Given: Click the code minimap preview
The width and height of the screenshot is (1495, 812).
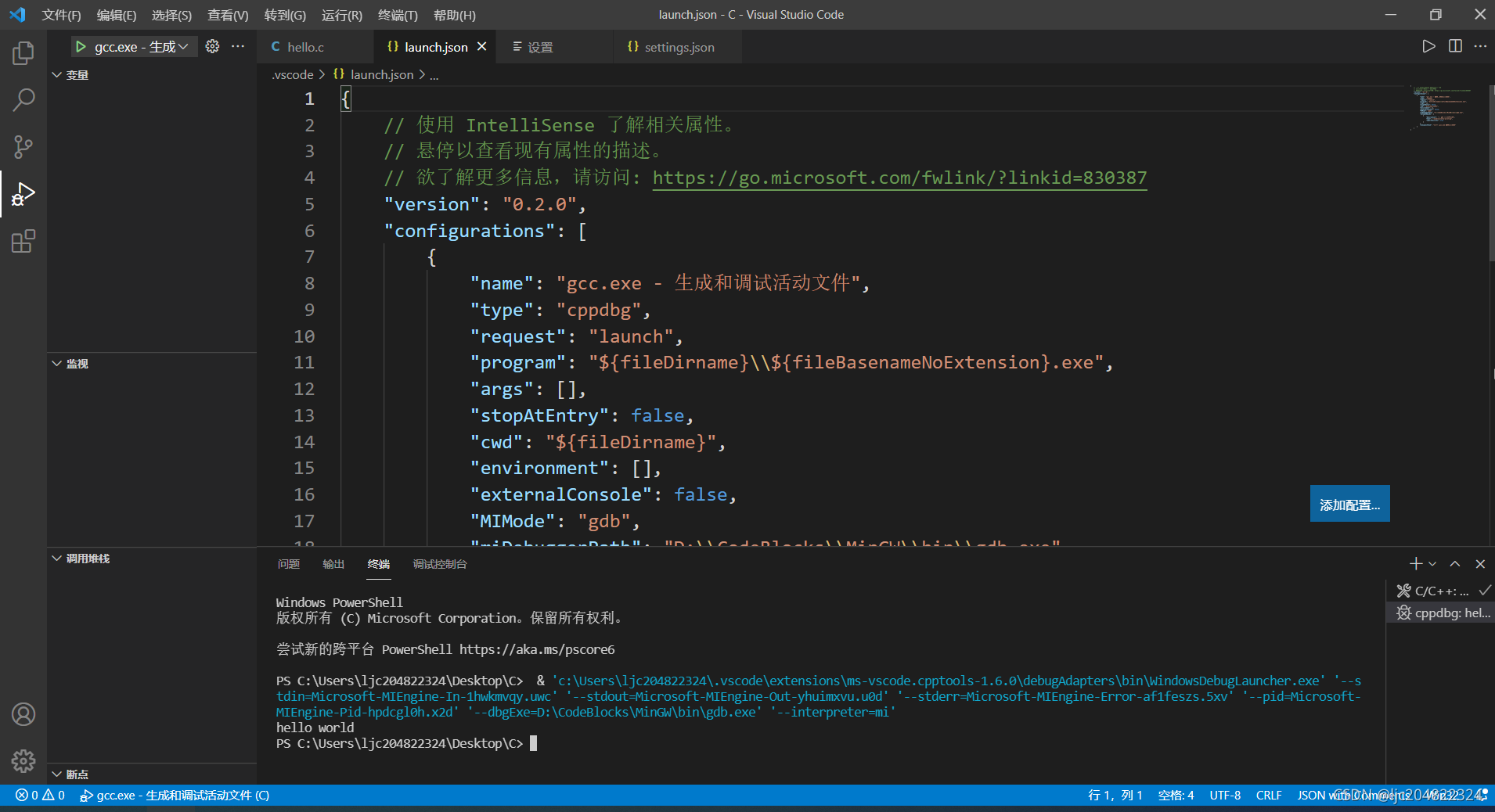Looking at the screenshot, I should tap(1441, 107).
